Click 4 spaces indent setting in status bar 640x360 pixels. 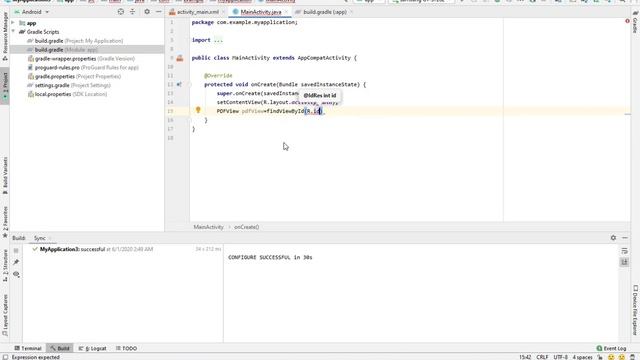pos(582,357)
